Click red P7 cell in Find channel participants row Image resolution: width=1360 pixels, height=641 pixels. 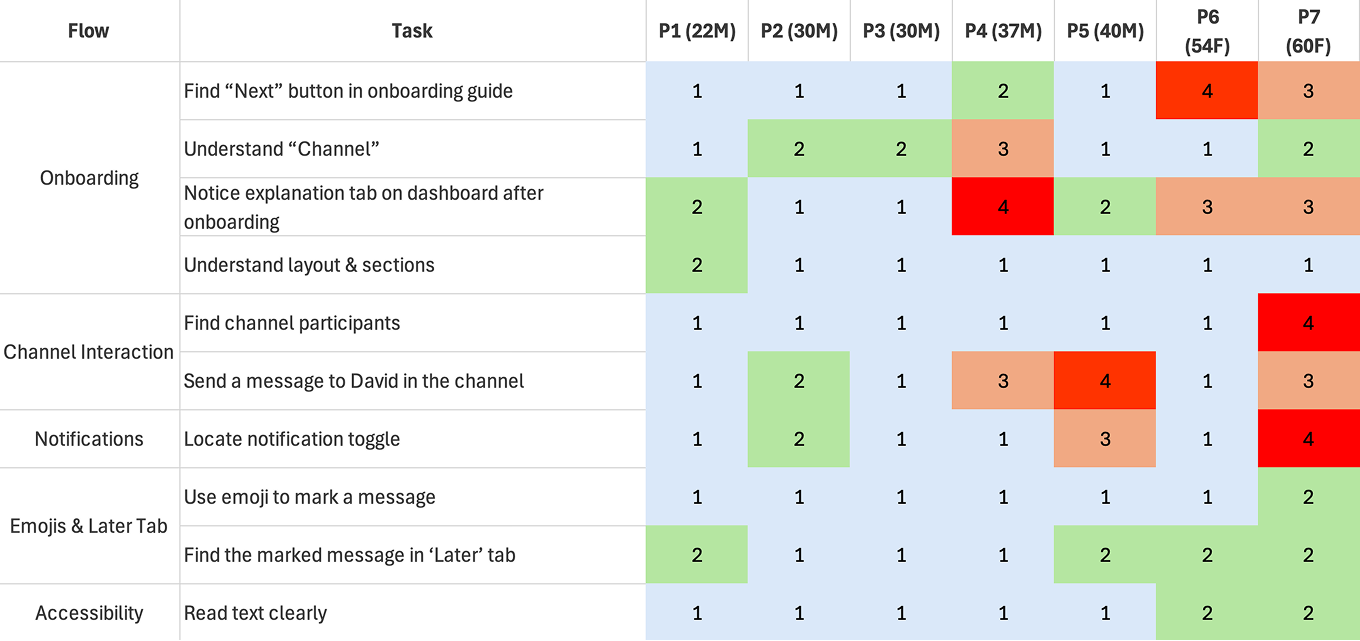(x=1309, y=323)
